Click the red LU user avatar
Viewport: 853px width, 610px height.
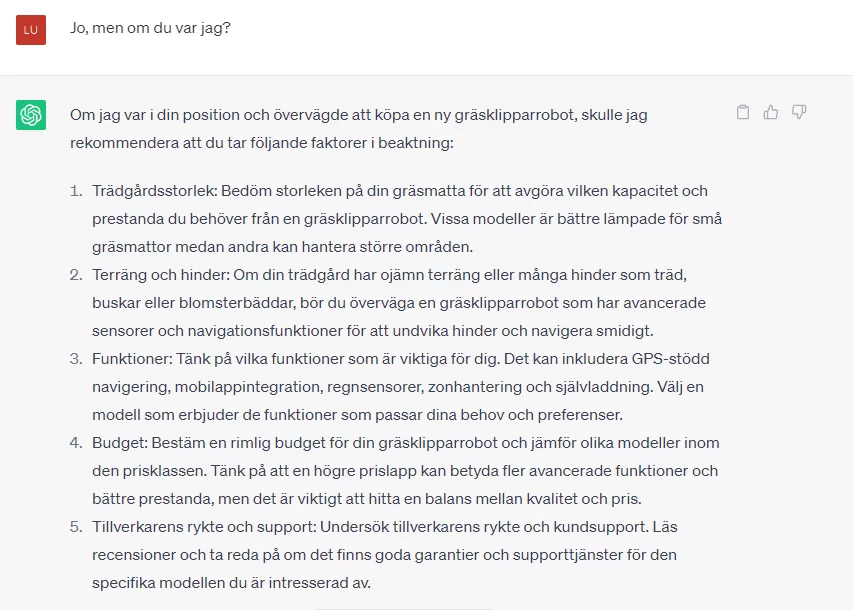tap(31, 29)
